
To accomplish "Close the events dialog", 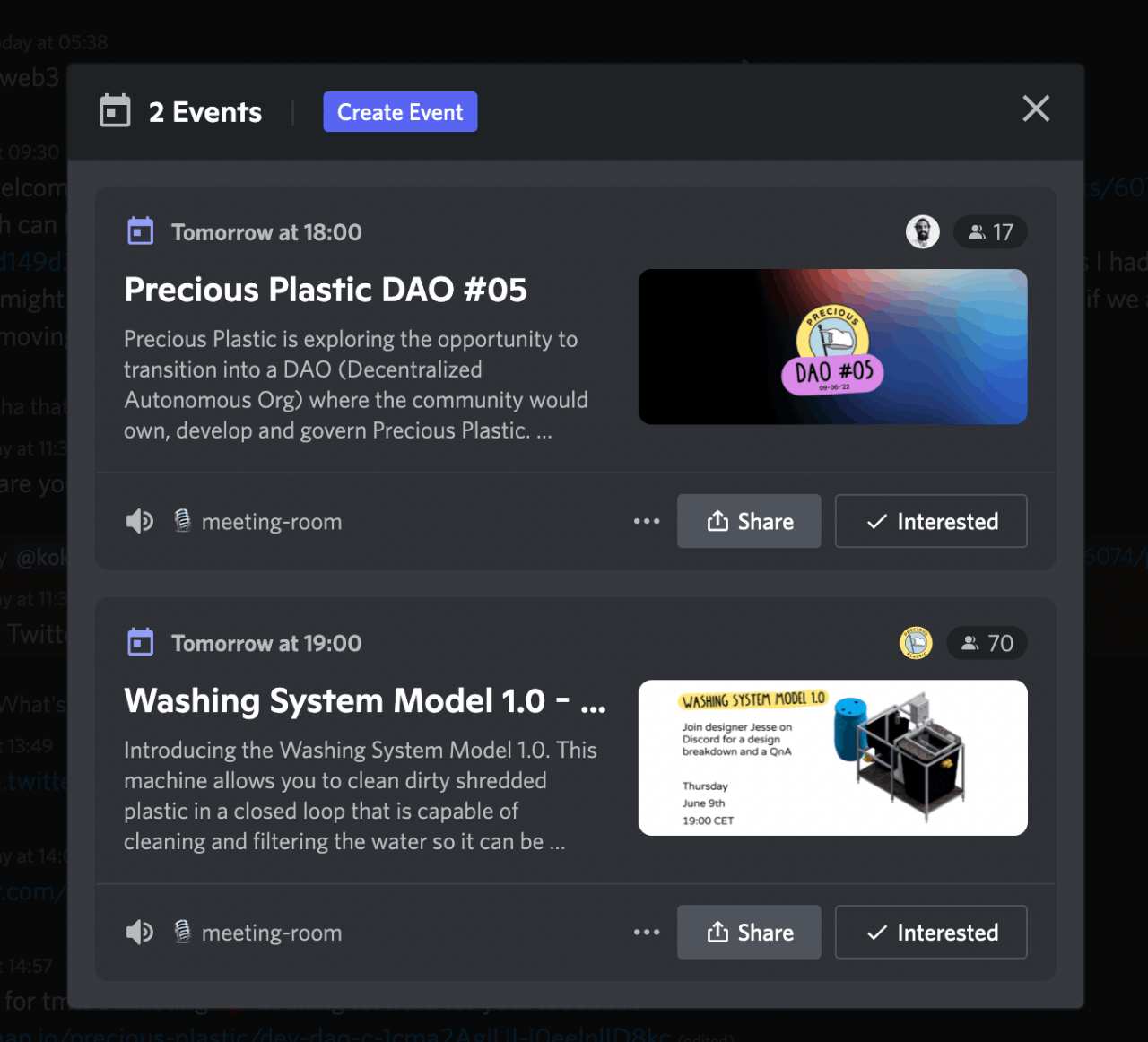I will [1035, 109].
